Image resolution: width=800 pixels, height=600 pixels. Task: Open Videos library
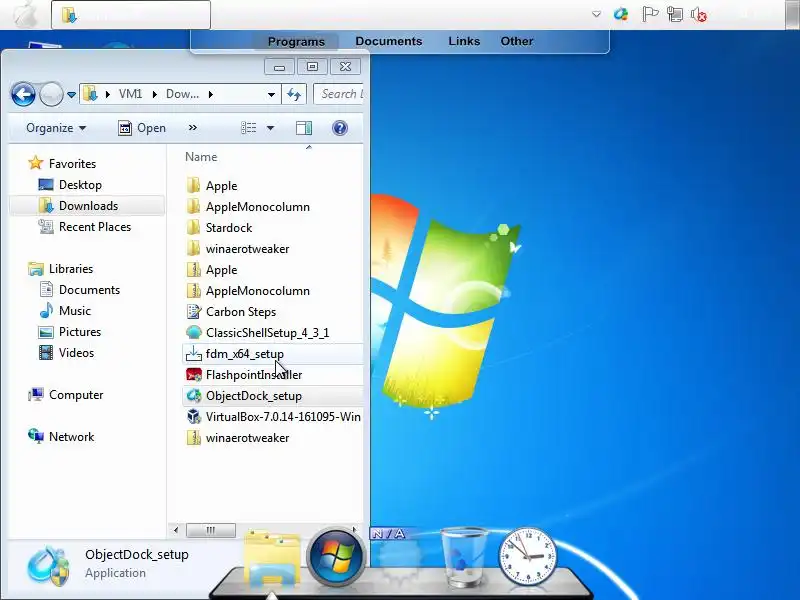(76, 353)
